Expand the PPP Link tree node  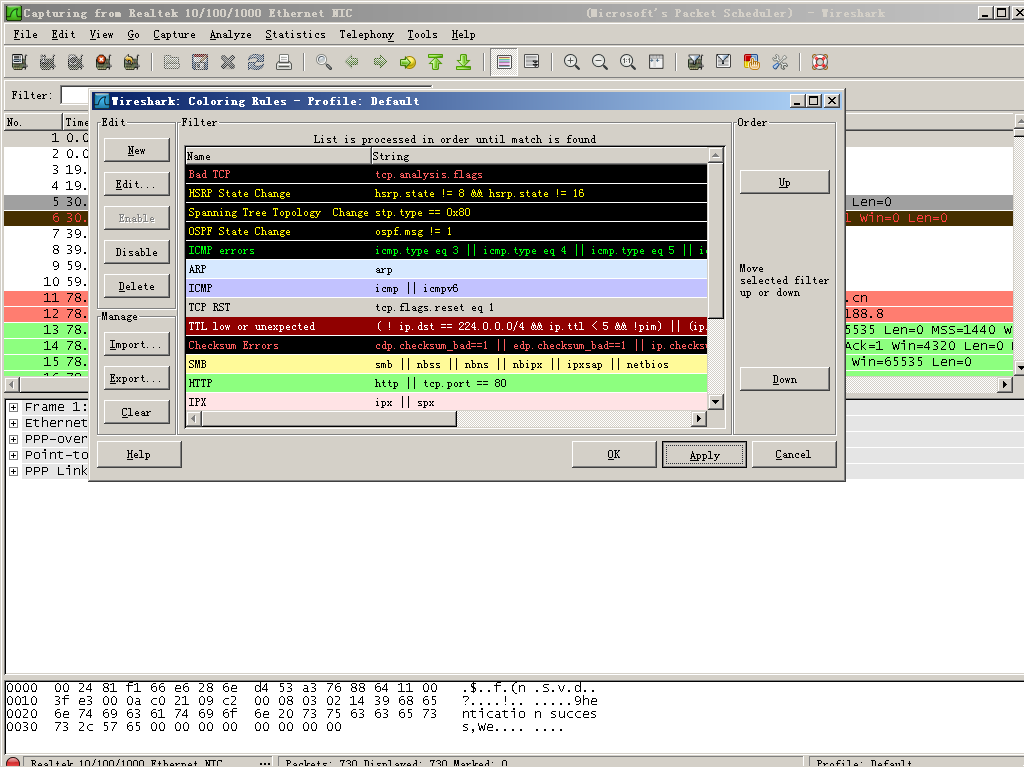pyautogui.click(x=13, y=471)
